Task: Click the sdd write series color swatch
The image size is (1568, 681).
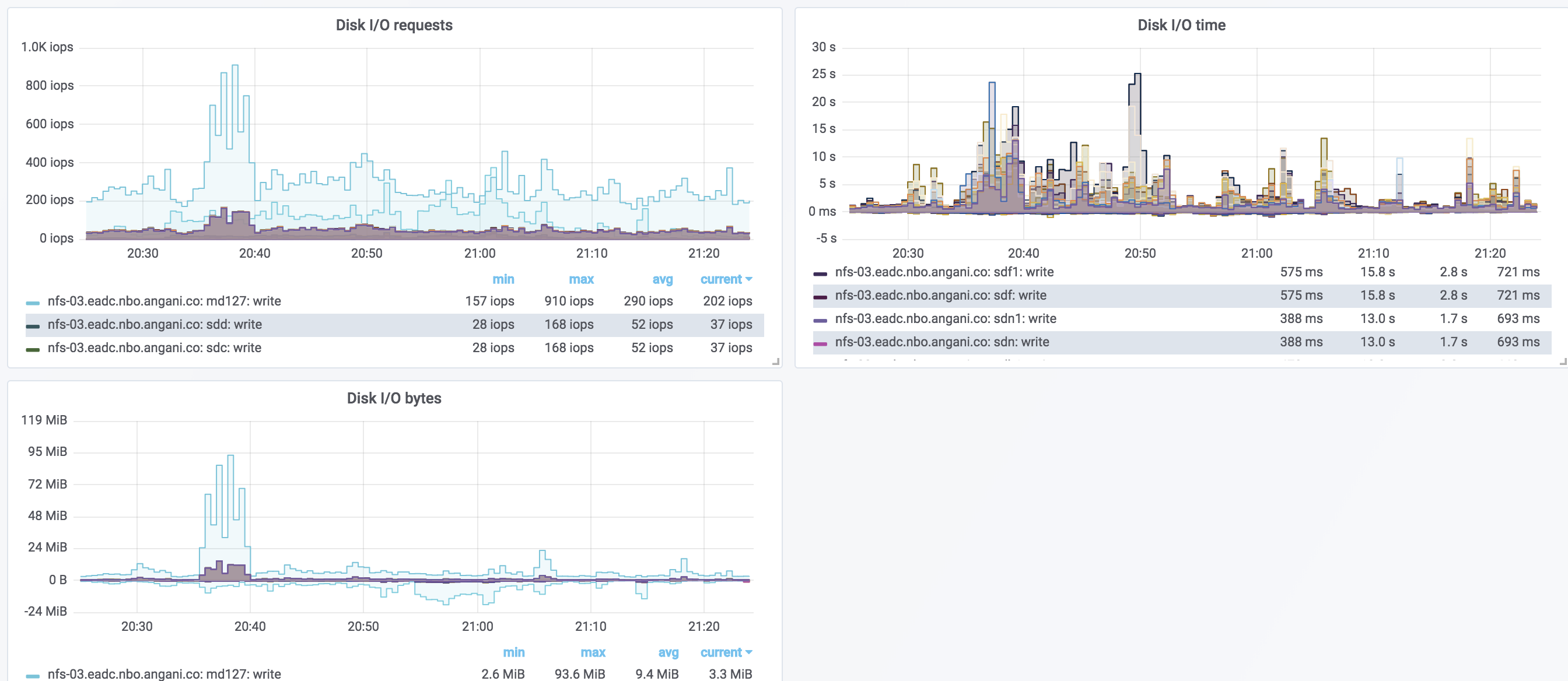Action: point(33,326)
